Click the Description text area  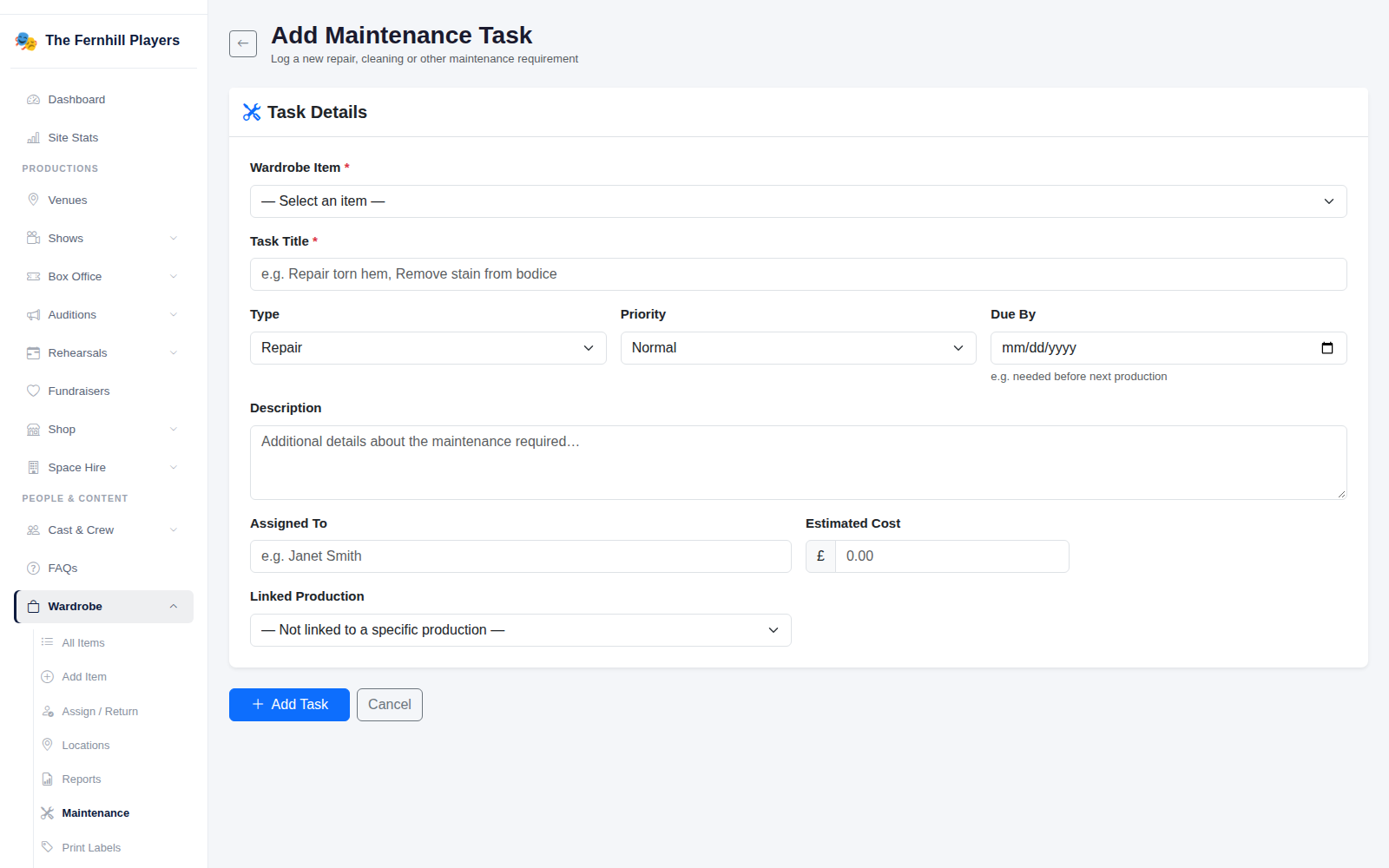point(799,463)
